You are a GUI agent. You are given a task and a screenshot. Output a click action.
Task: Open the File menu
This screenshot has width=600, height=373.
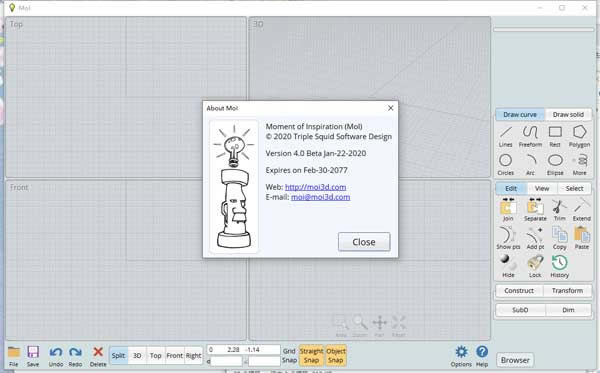(x=14, y=356)
